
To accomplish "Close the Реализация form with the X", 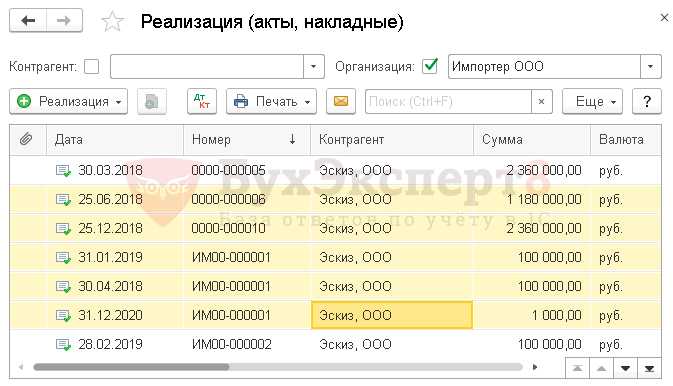I will tap(664, 18).
